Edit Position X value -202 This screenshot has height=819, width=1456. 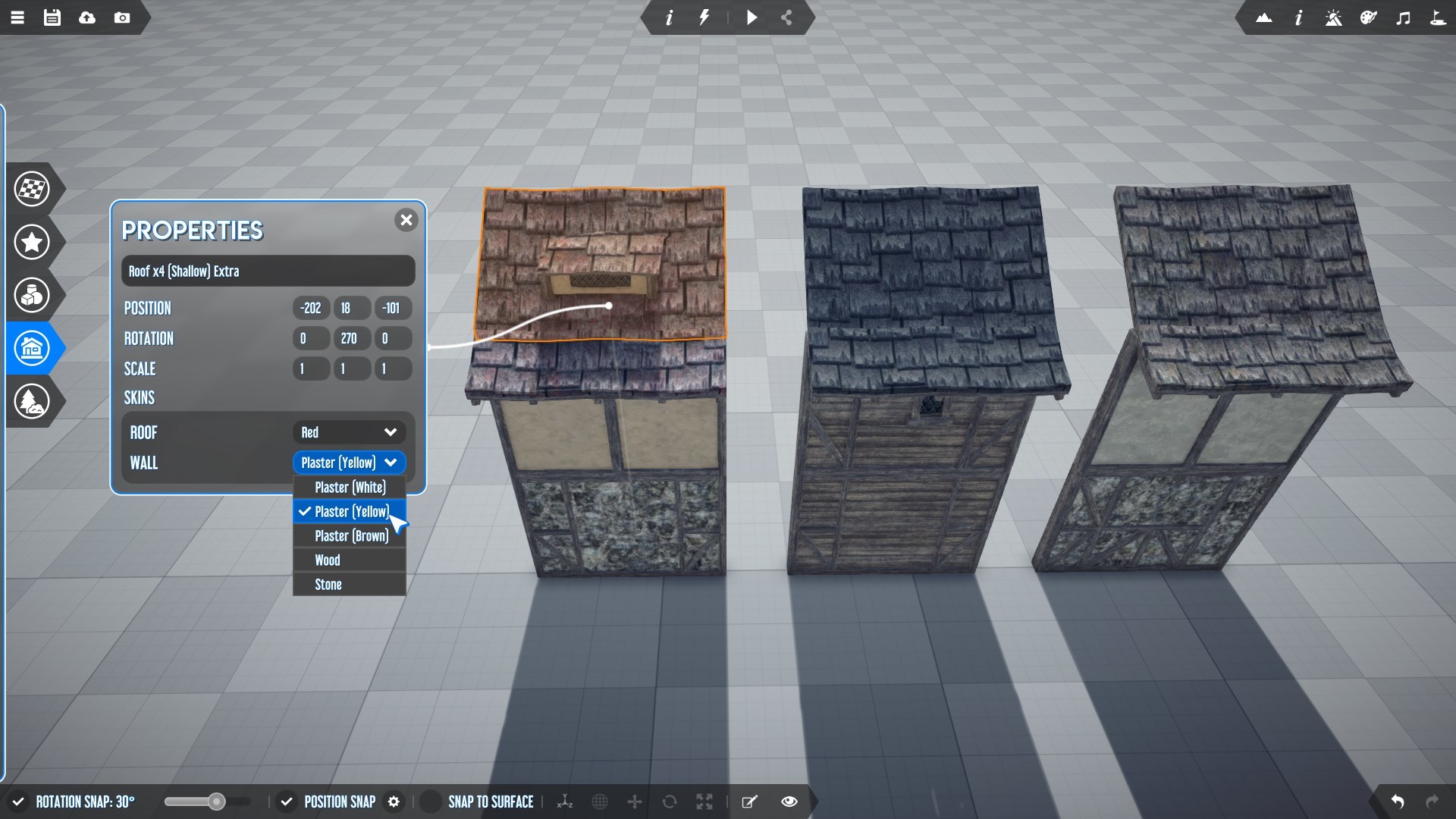tap(311, 308)
